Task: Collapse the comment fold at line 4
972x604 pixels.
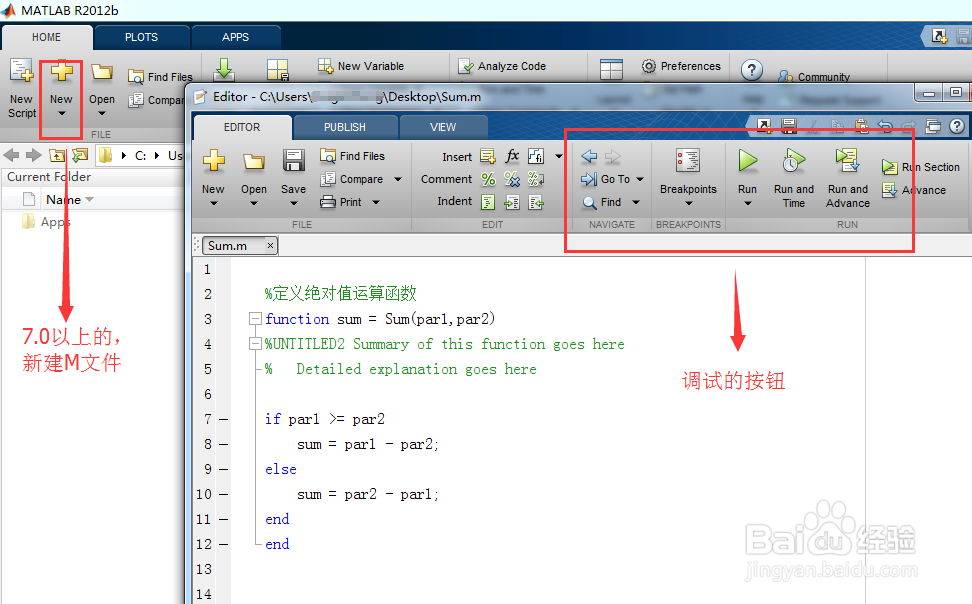Action: tap(255, 344)
